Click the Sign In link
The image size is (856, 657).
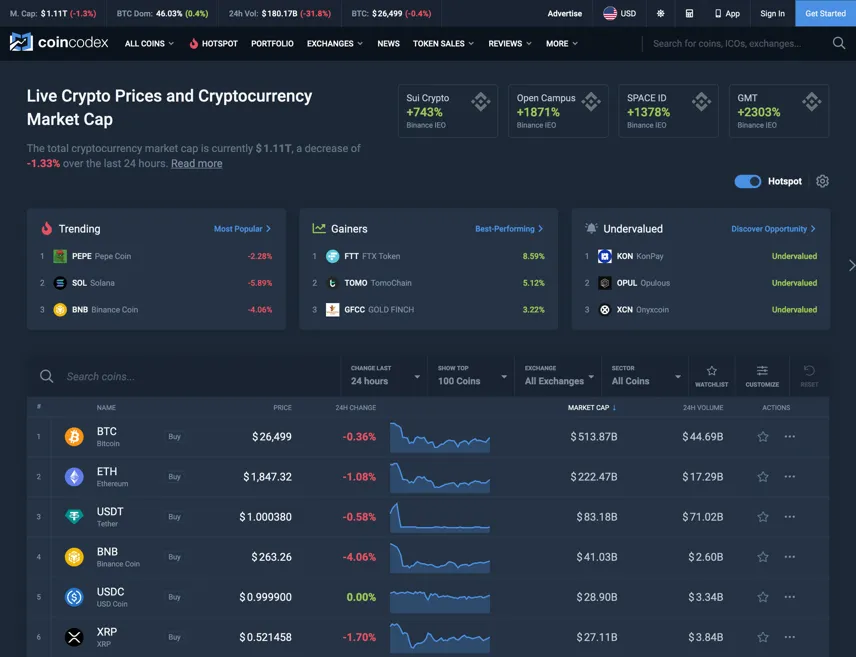[772, 14]
